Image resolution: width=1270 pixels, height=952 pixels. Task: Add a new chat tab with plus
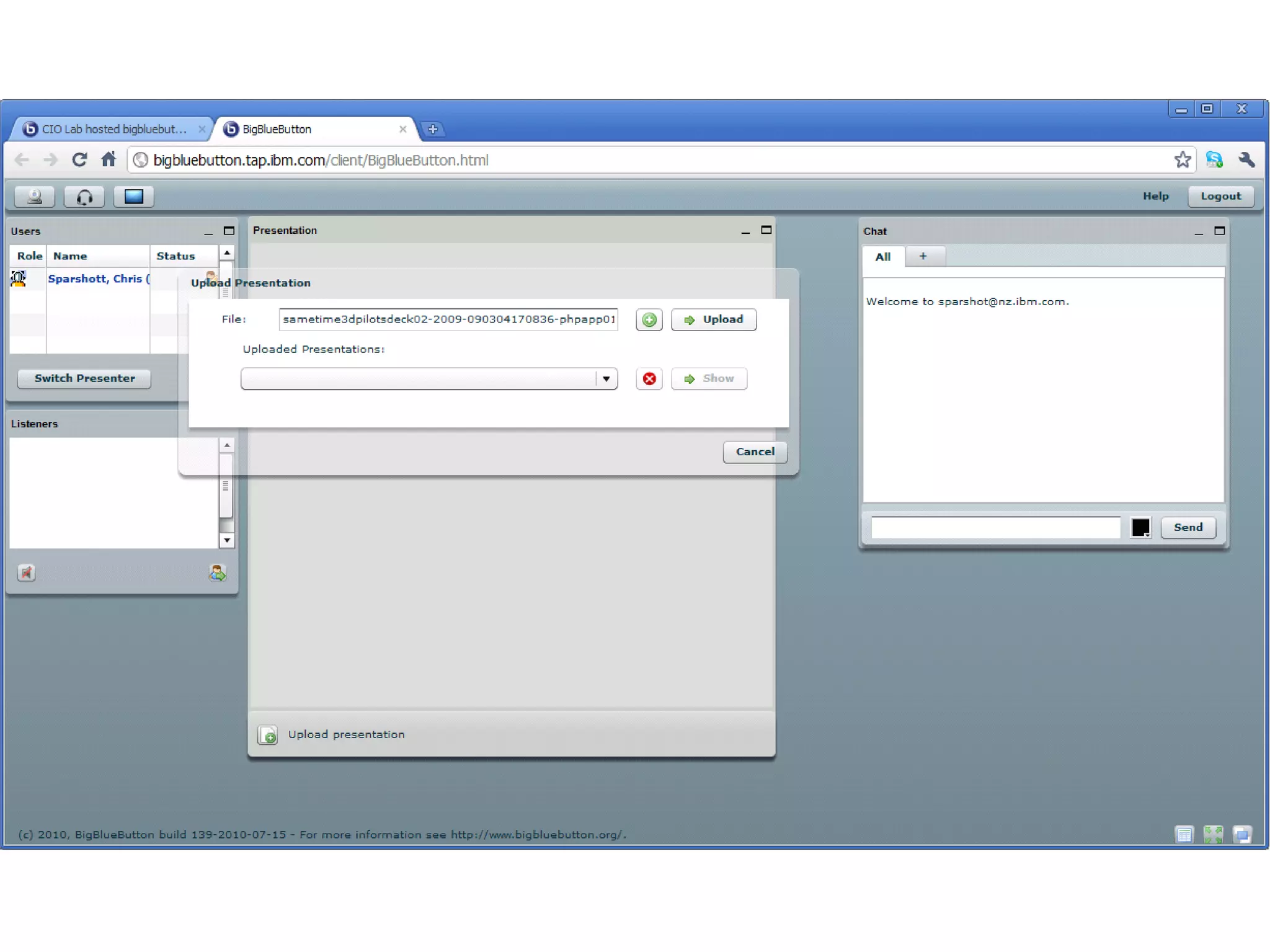(x=923, y=256)
